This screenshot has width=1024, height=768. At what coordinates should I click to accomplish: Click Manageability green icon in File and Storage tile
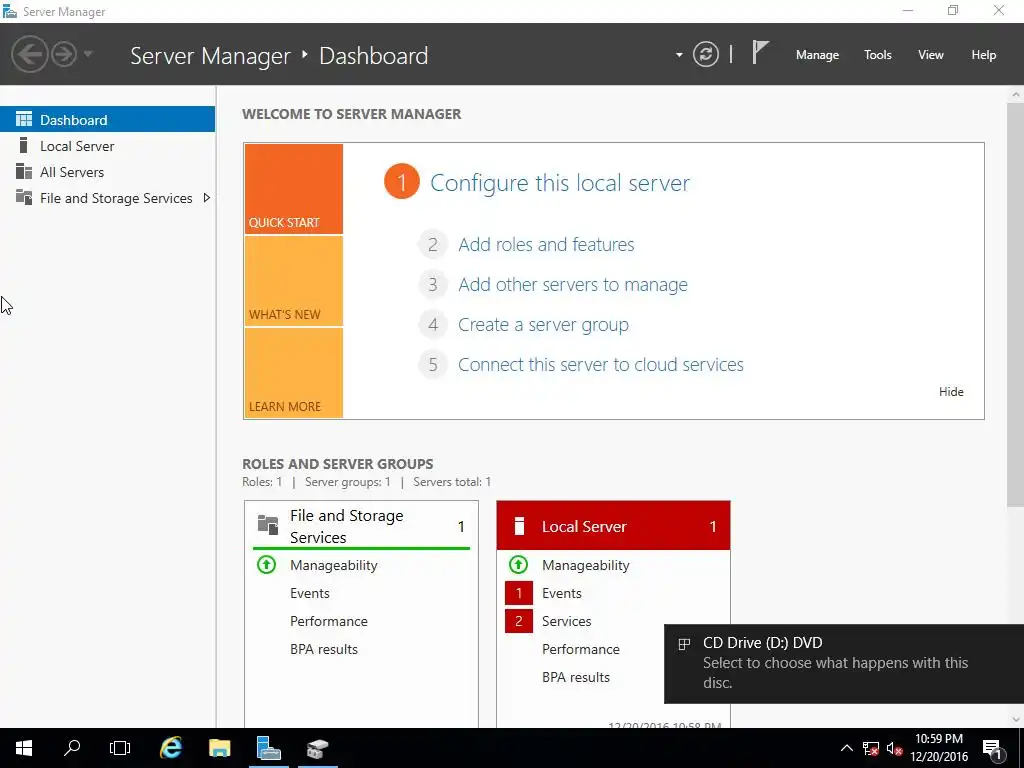pyautogui.click(x=266, y=564)
